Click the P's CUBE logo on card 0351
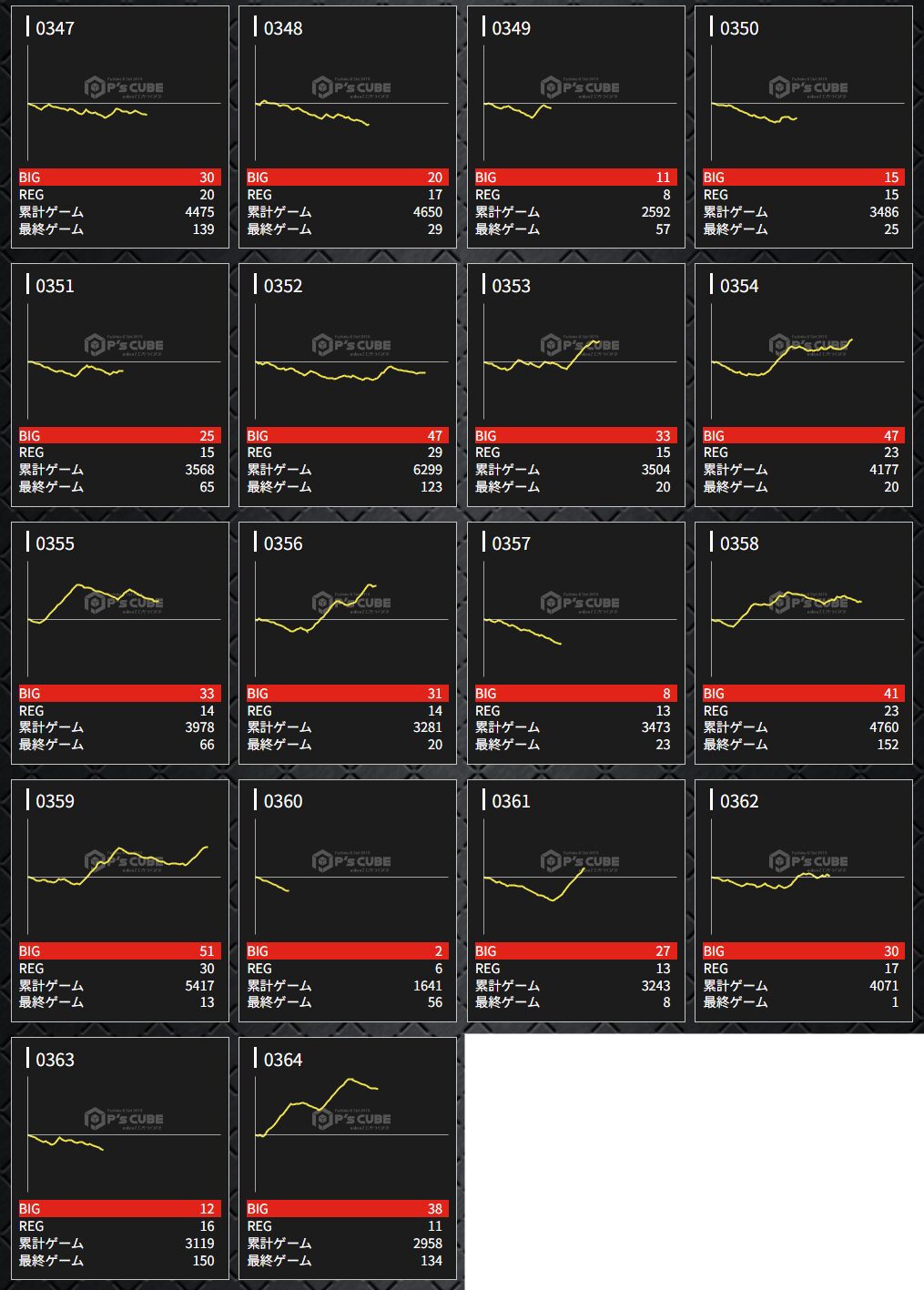 [124, 346]
